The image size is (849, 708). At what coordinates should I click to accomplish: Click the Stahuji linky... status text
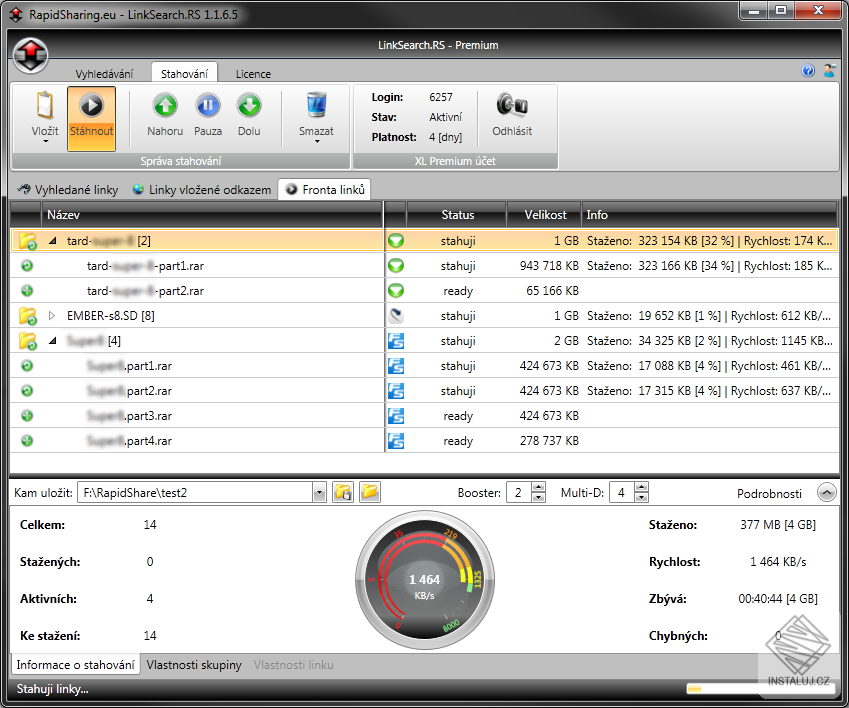click(x=53, y=689)
